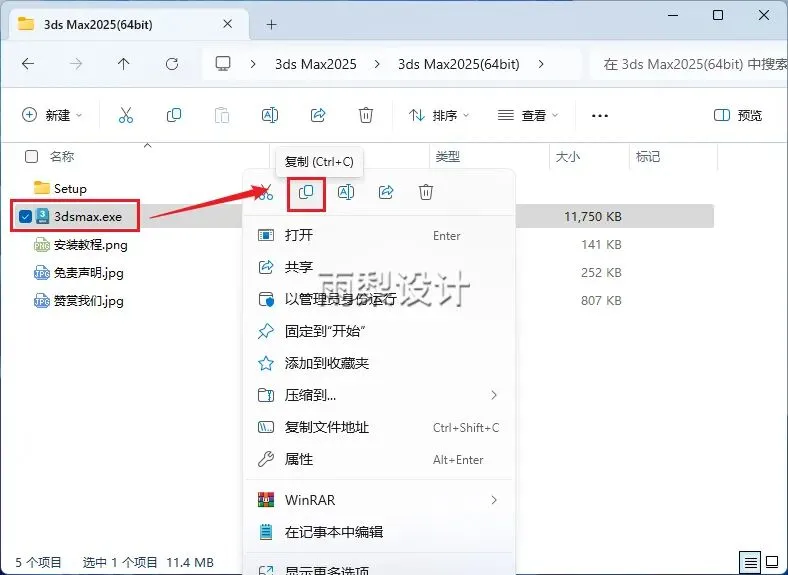
Task: Click the 3dsmax.exe file icon
Action: (x=43, y=217)
